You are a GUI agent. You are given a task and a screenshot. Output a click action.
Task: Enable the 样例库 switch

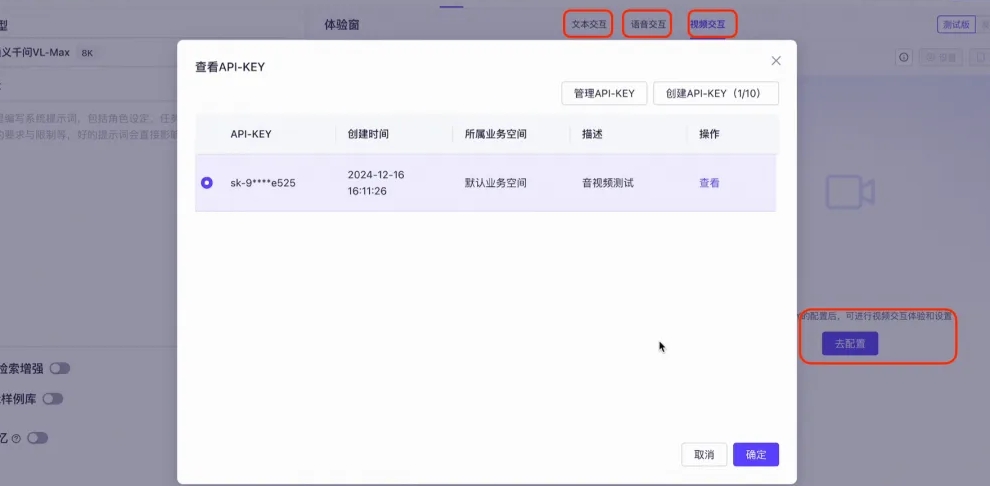52,398
